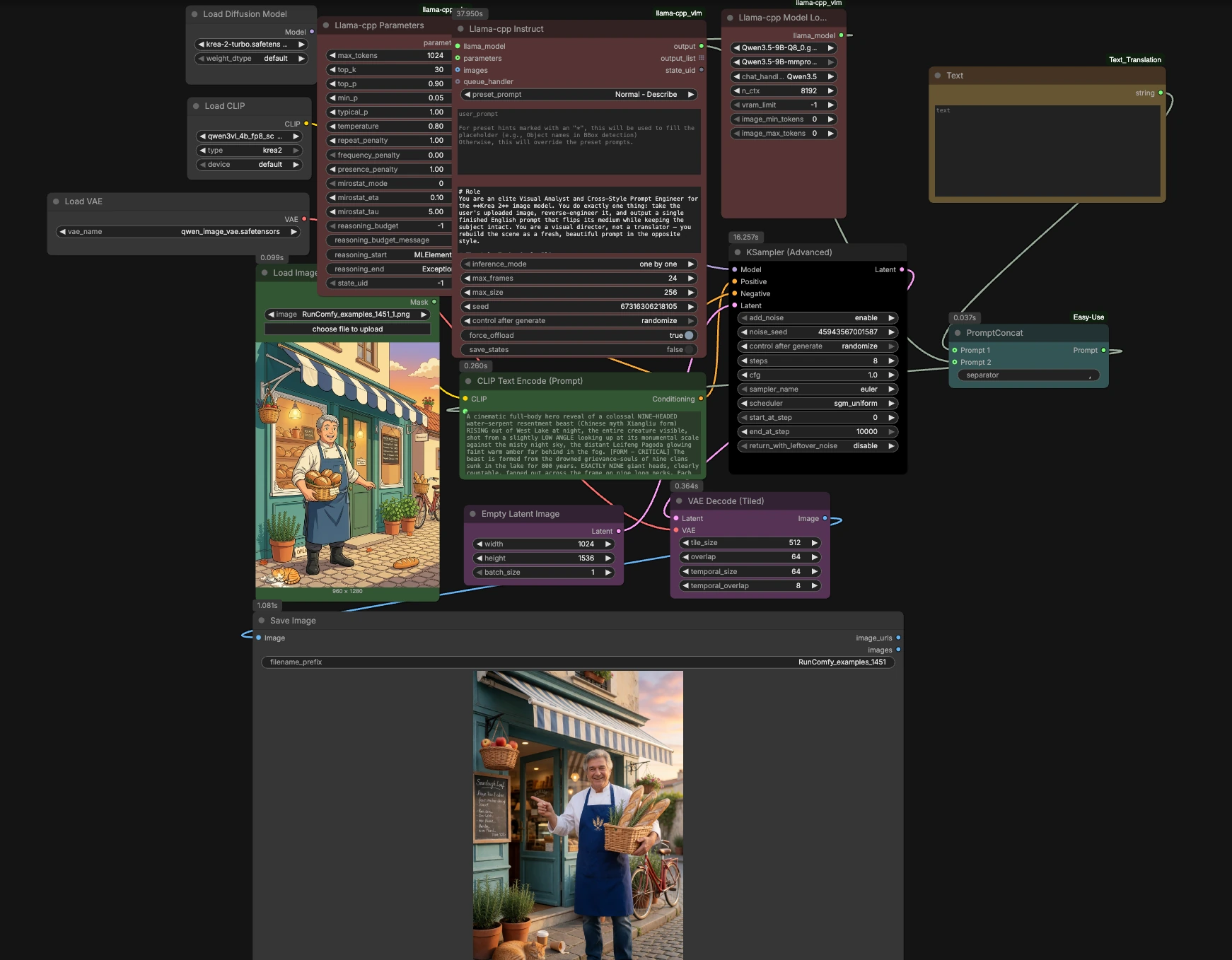Open the vae_name qwen_image_vae.safetensors dropdown
Screen dimensions: 1232x960
tap(178, 232)
